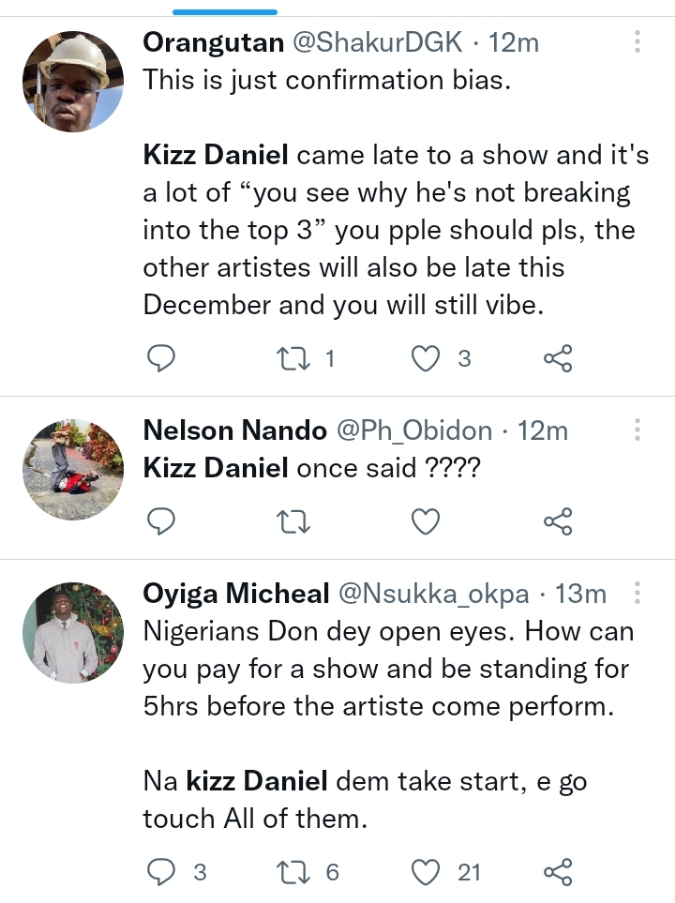675x903 pixels.
Task: Open the more options menu on Oyiga Micheal's tweet
Action: pos(637,593)
